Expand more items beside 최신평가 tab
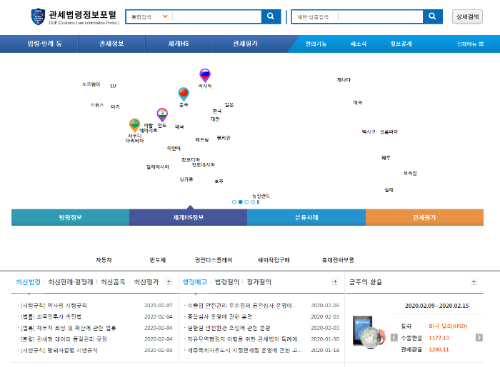The width and height of the screenshot is (500, 367). pyautogui.click(x=169, y=282)
